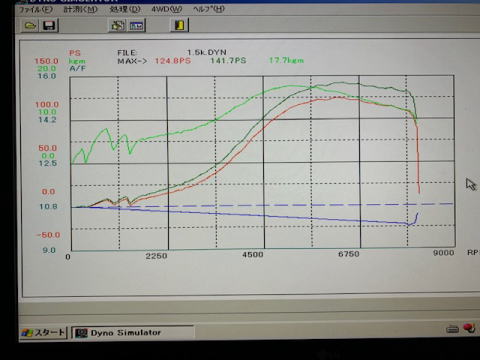Screen dimensions: 480x360
Task: Click the measurement settings toolbar icon
Action: point(118,25)
